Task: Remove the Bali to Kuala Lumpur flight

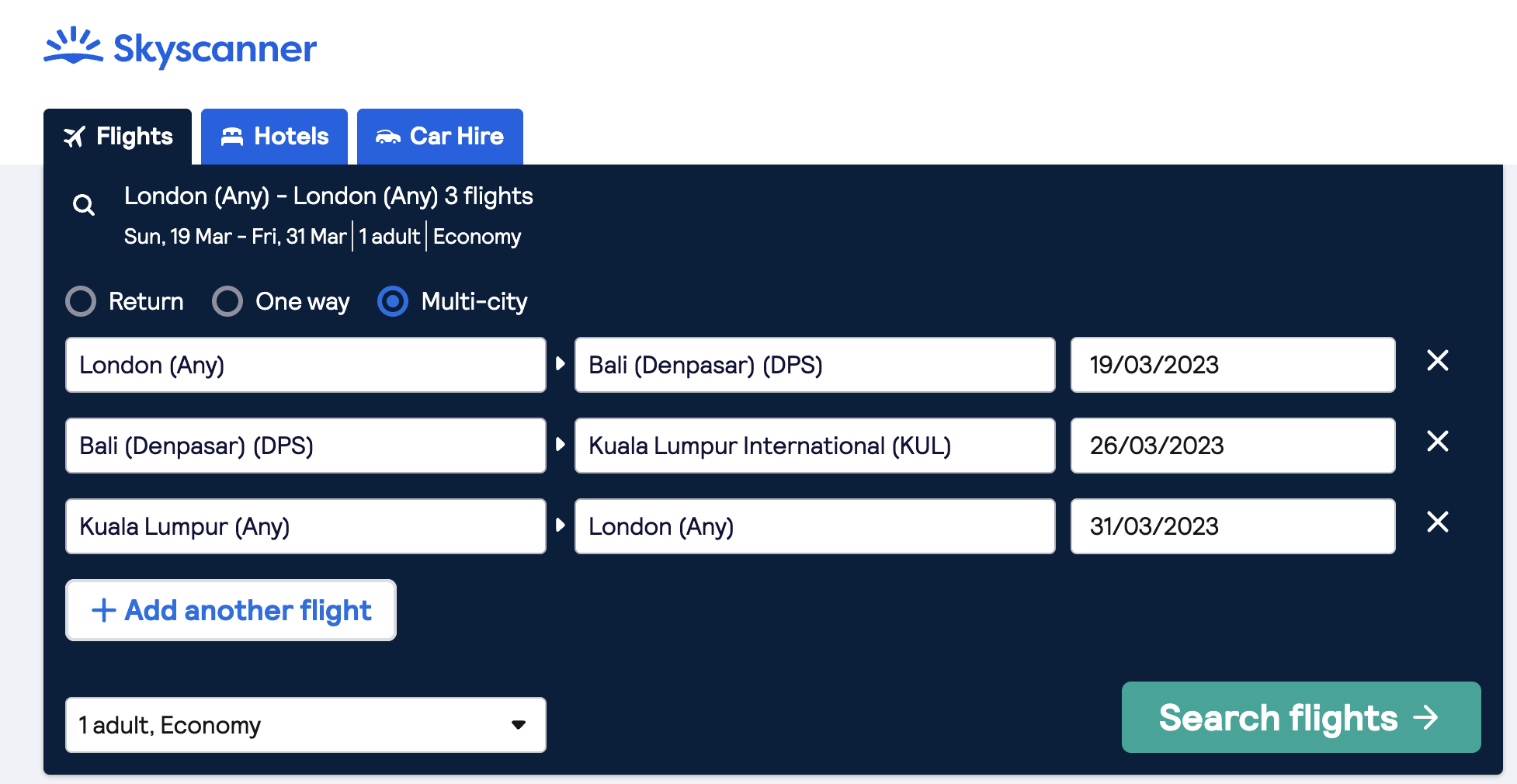Action: pos(1437,441)
